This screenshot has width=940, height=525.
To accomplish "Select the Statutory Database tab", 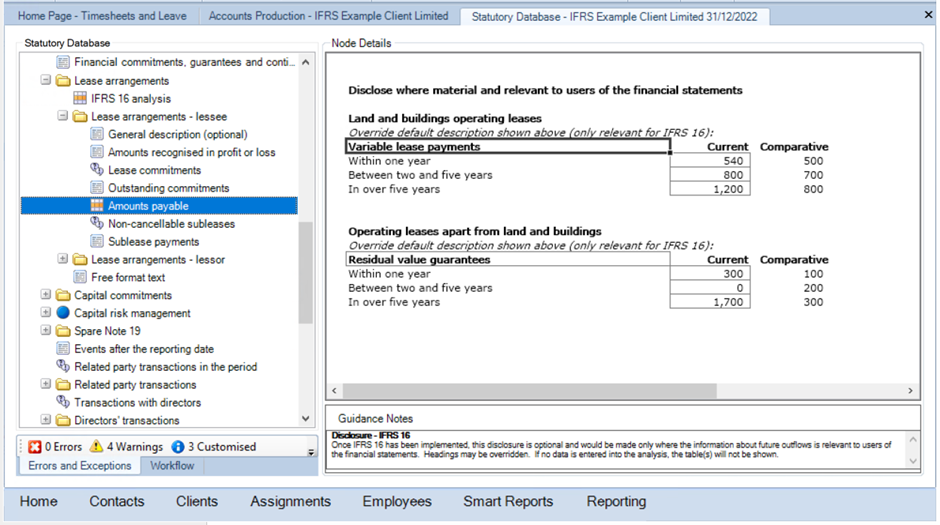I will pos(614,17).
